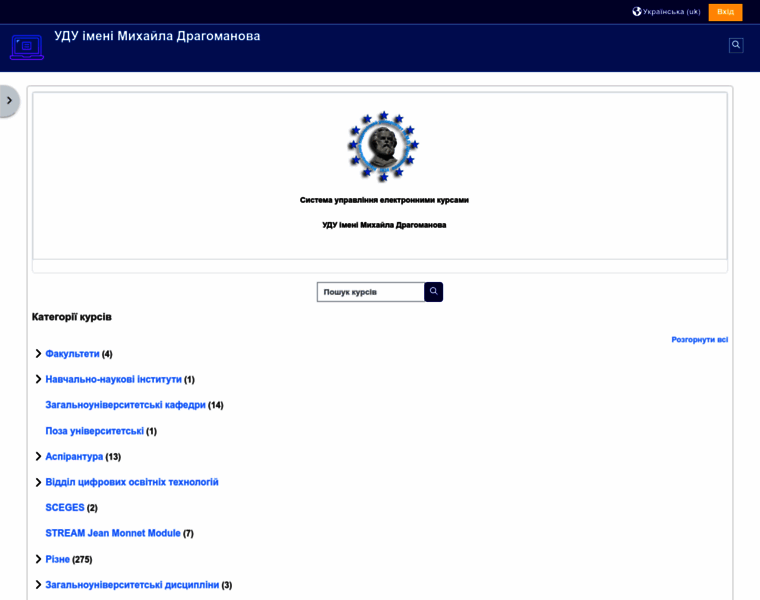Expand Відділ цифрових освітніх технологій chevron
This screenshot has width=760, height=600.
point(38,482)
